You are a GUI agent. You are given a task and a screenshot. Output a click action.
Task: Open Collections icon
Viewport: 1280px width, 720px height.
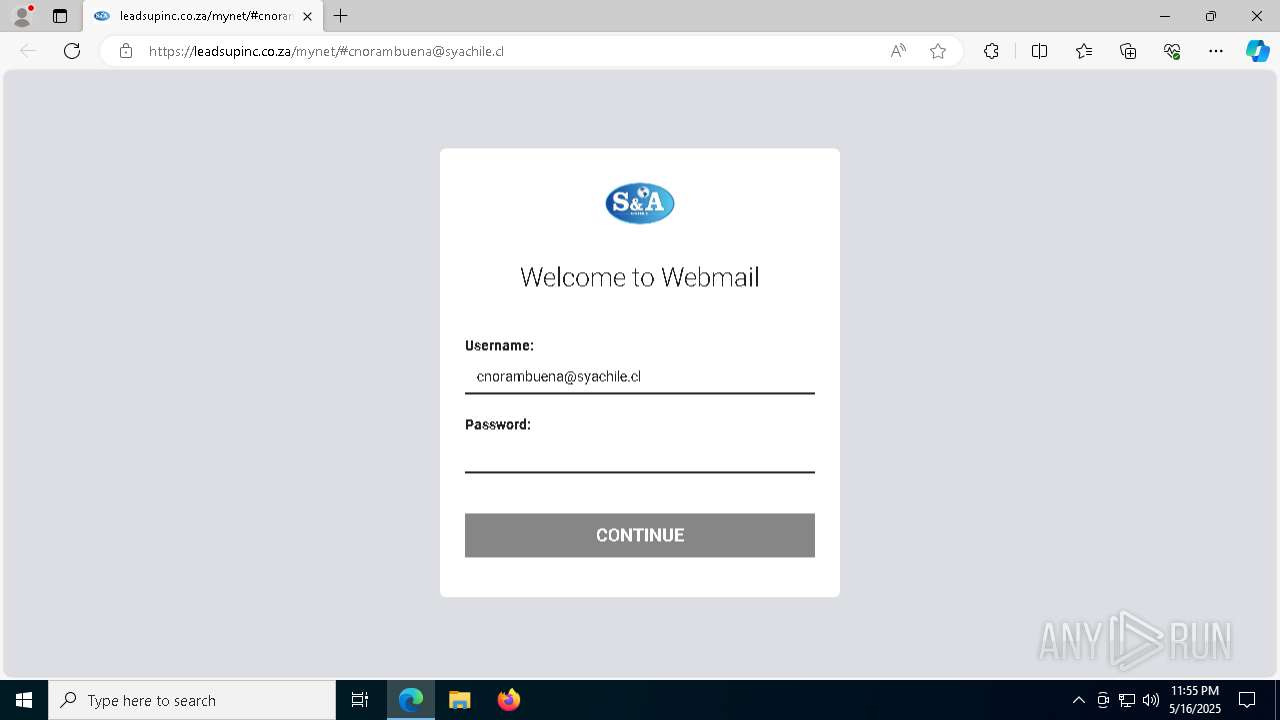point(1128,51)
